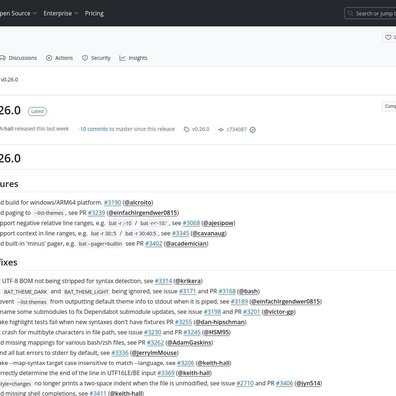
Task: Click the Insights graph icon
Action: [122, 58]
